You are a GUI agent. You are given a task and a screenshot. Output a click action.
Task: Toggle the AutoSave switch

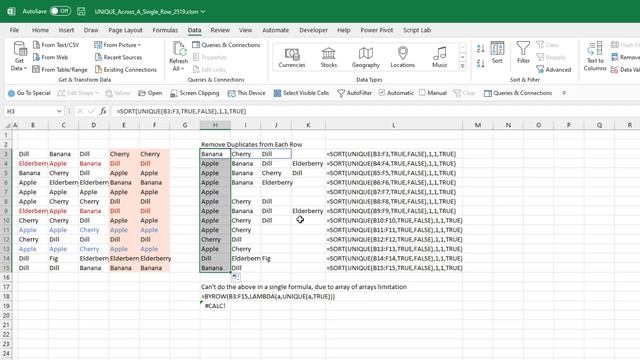coord(60,11)
